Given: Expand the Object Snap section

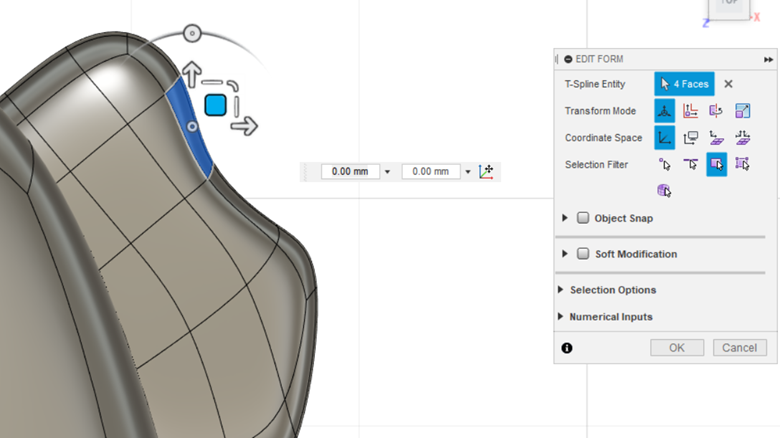Looking at the screenshot, I should pos(565,218).
